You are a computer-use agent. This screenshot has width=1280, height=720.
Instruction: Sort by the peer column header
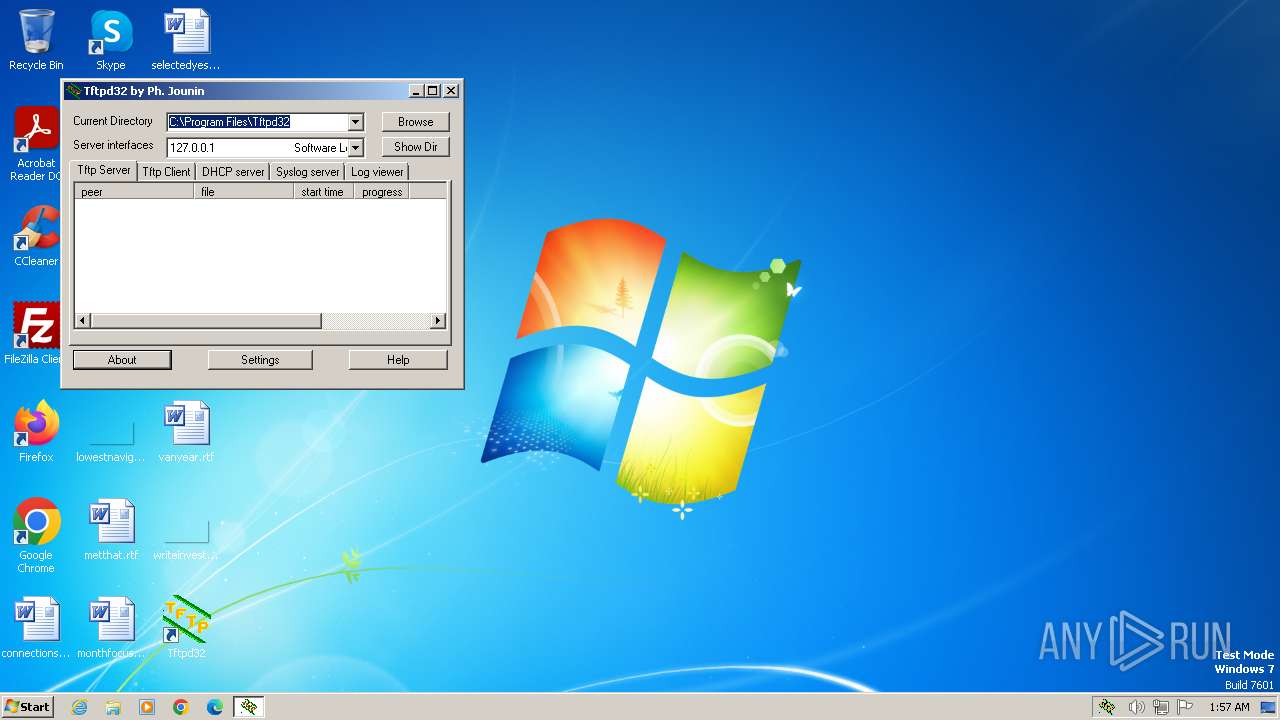click(134, 192)
